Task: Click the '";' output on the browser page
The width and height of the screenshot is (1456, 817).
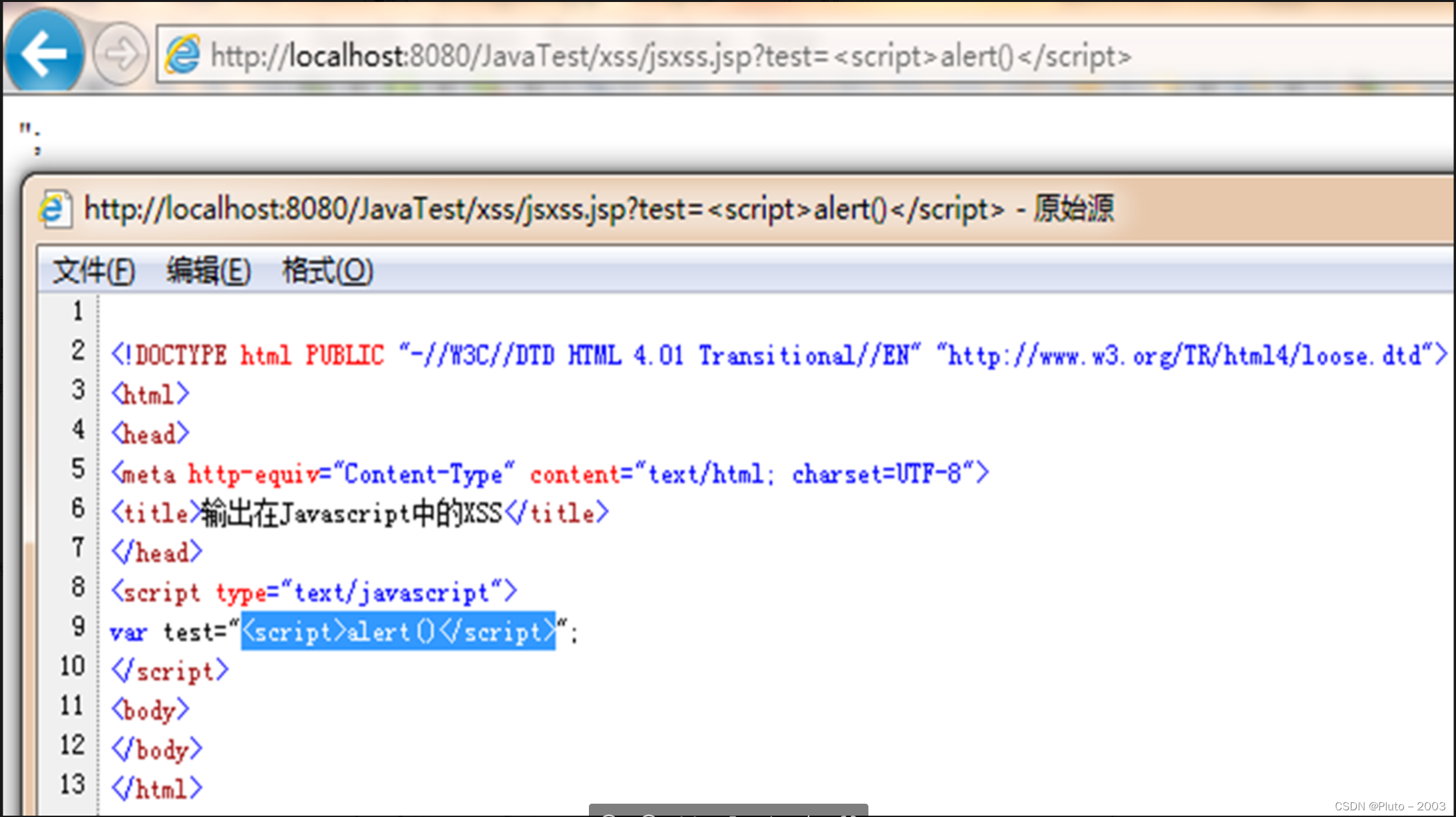Action: click(30, 138)
